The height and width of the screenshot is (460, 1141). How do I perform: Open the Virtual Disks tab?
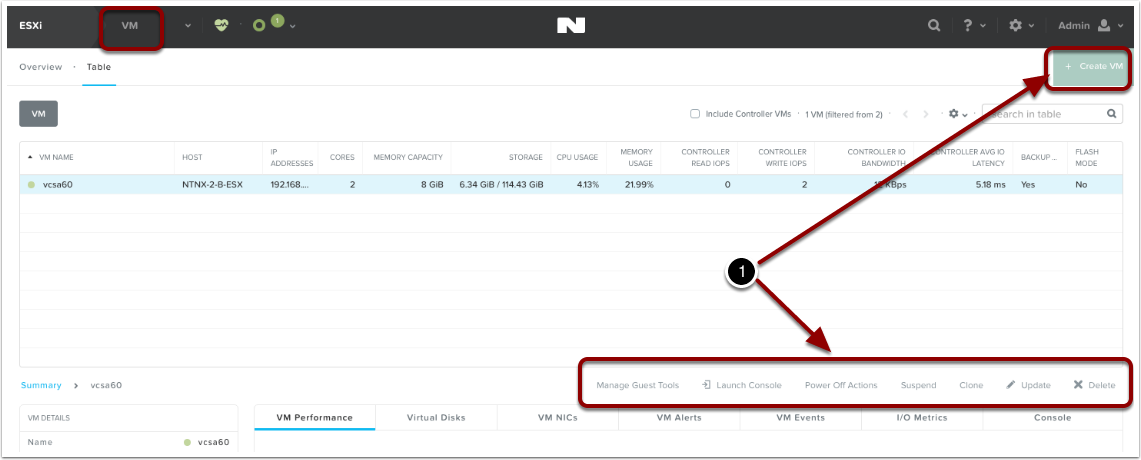coord(436,417)
